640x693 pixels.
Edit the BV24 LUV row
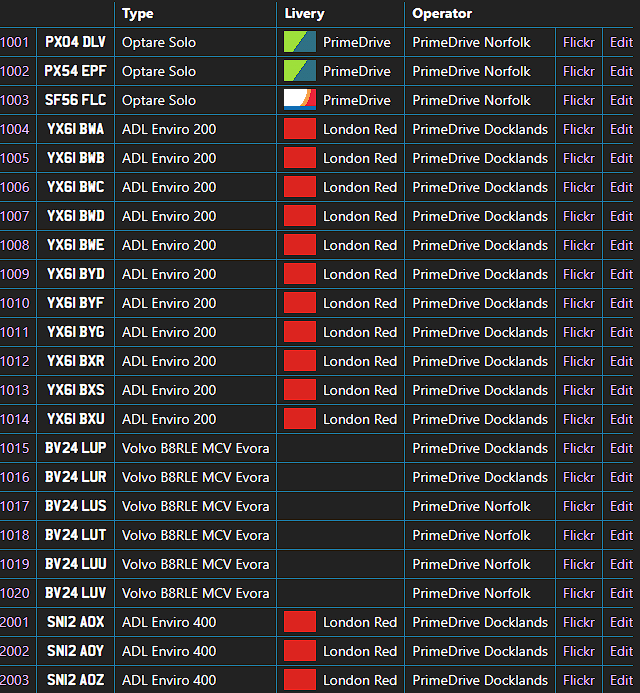[621, 593]
